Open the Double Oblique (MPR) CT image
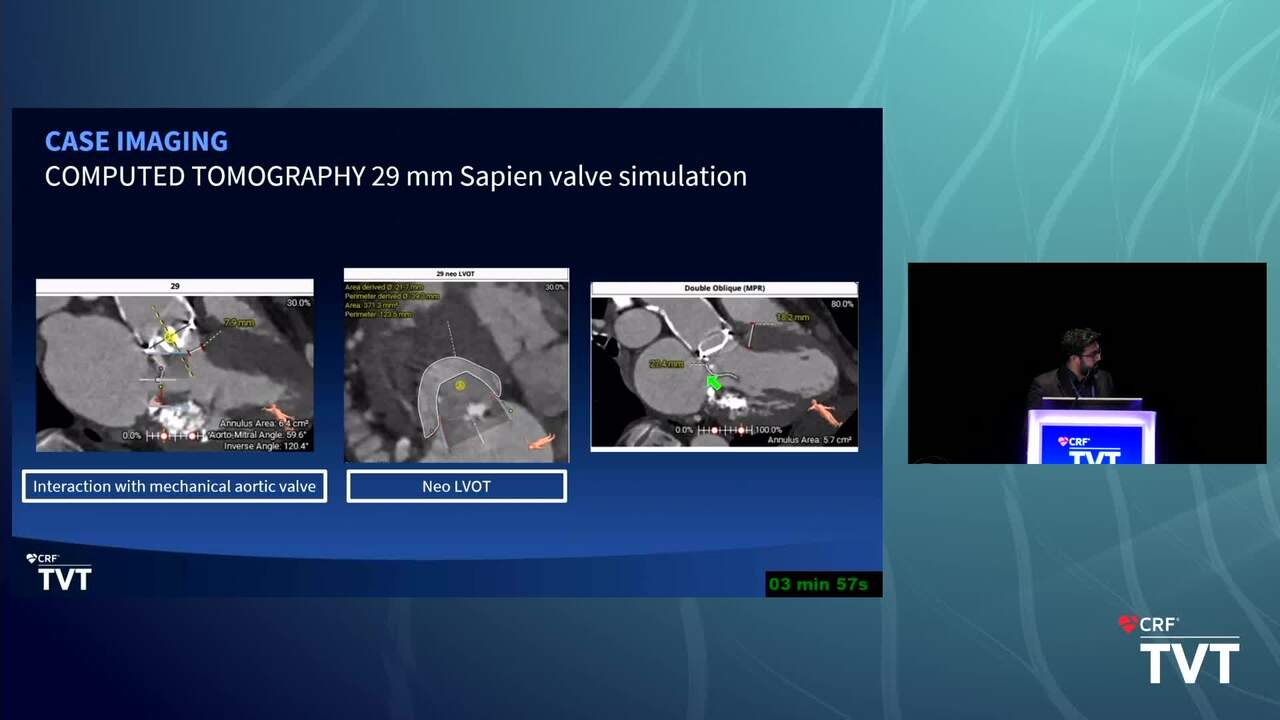The width and height of the screenshot is (1280, 720). (724, 366)
